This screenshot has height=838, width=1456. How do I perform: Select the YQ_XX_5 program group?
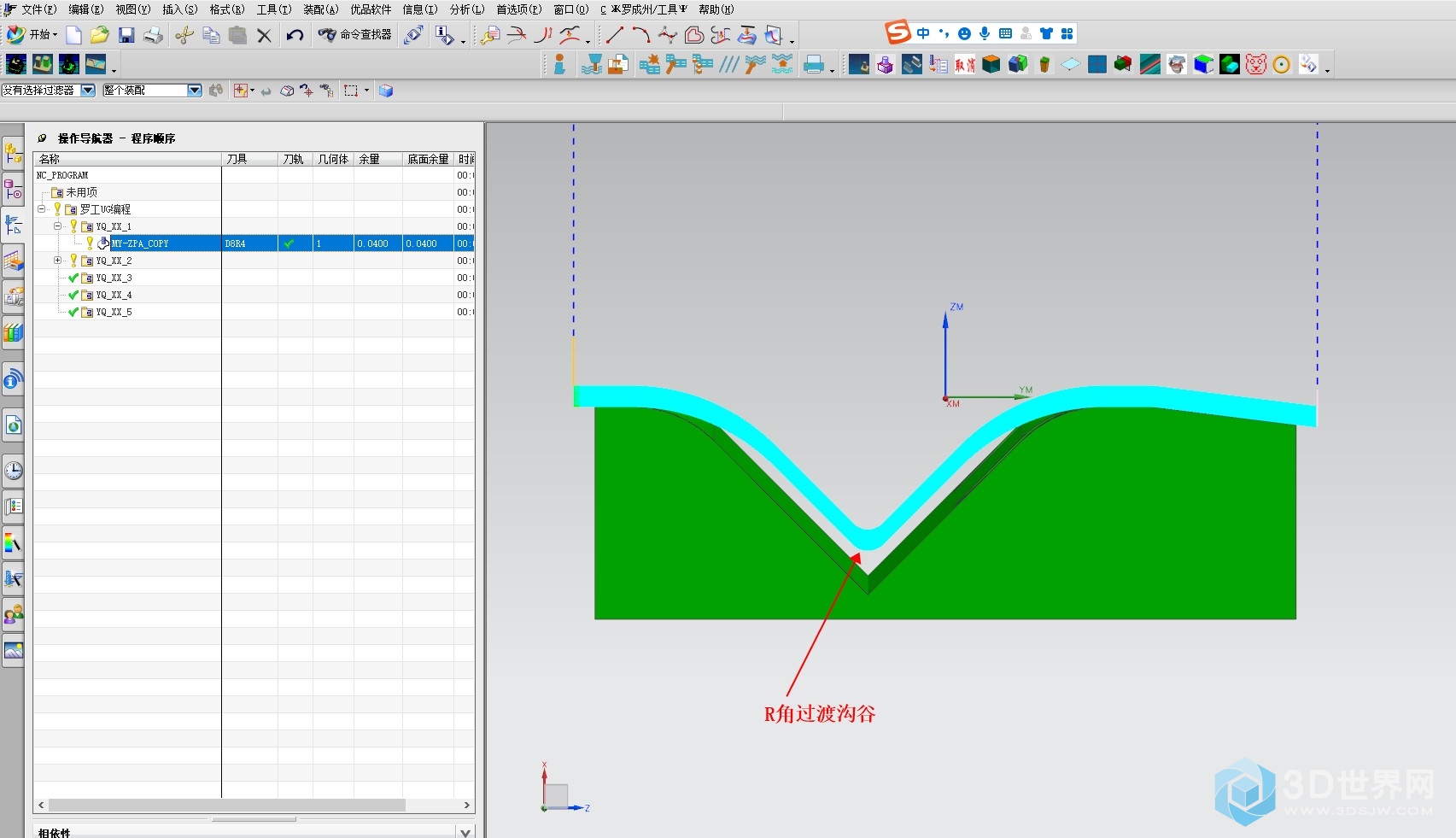pyautogui.click(x=114, y=312)
